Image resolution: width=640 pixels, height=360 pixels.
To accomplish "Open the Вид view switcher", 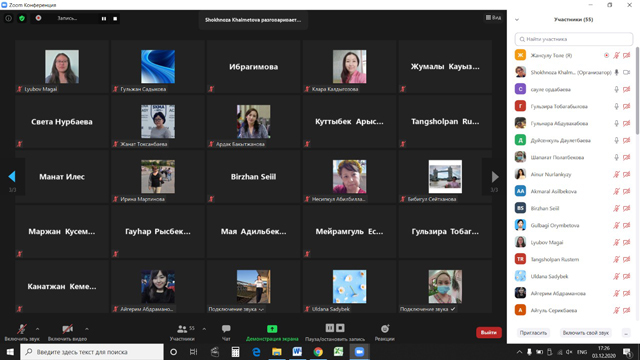I will [493, 18].
